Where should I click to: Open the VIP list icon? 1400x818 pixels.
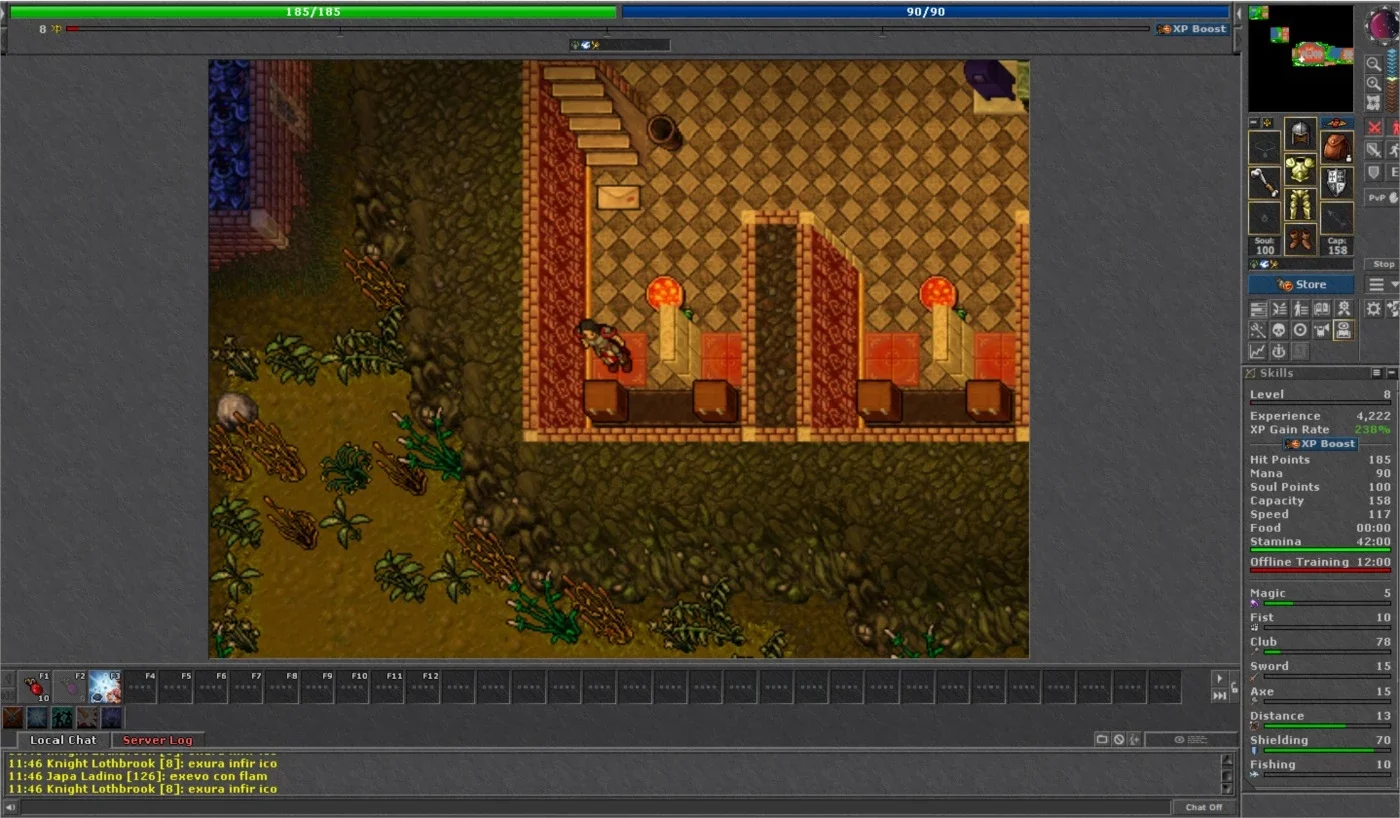coord(1300,309)
